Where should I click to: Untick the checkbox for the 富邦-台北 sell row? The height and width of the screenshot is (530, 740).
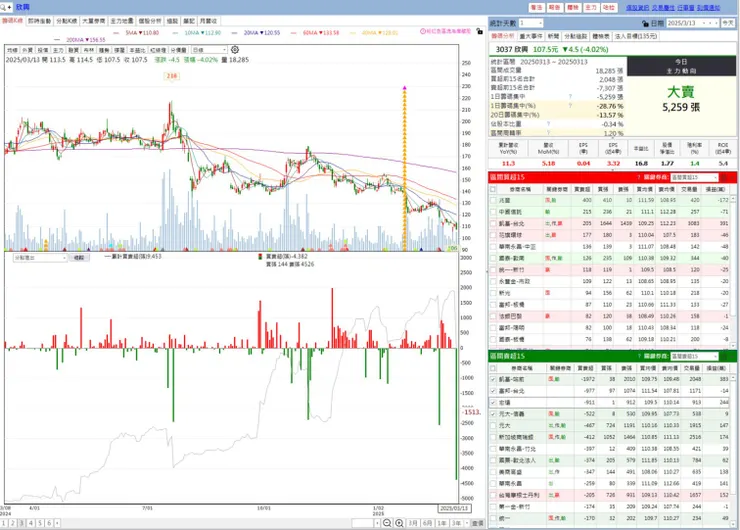click(493, 391)
